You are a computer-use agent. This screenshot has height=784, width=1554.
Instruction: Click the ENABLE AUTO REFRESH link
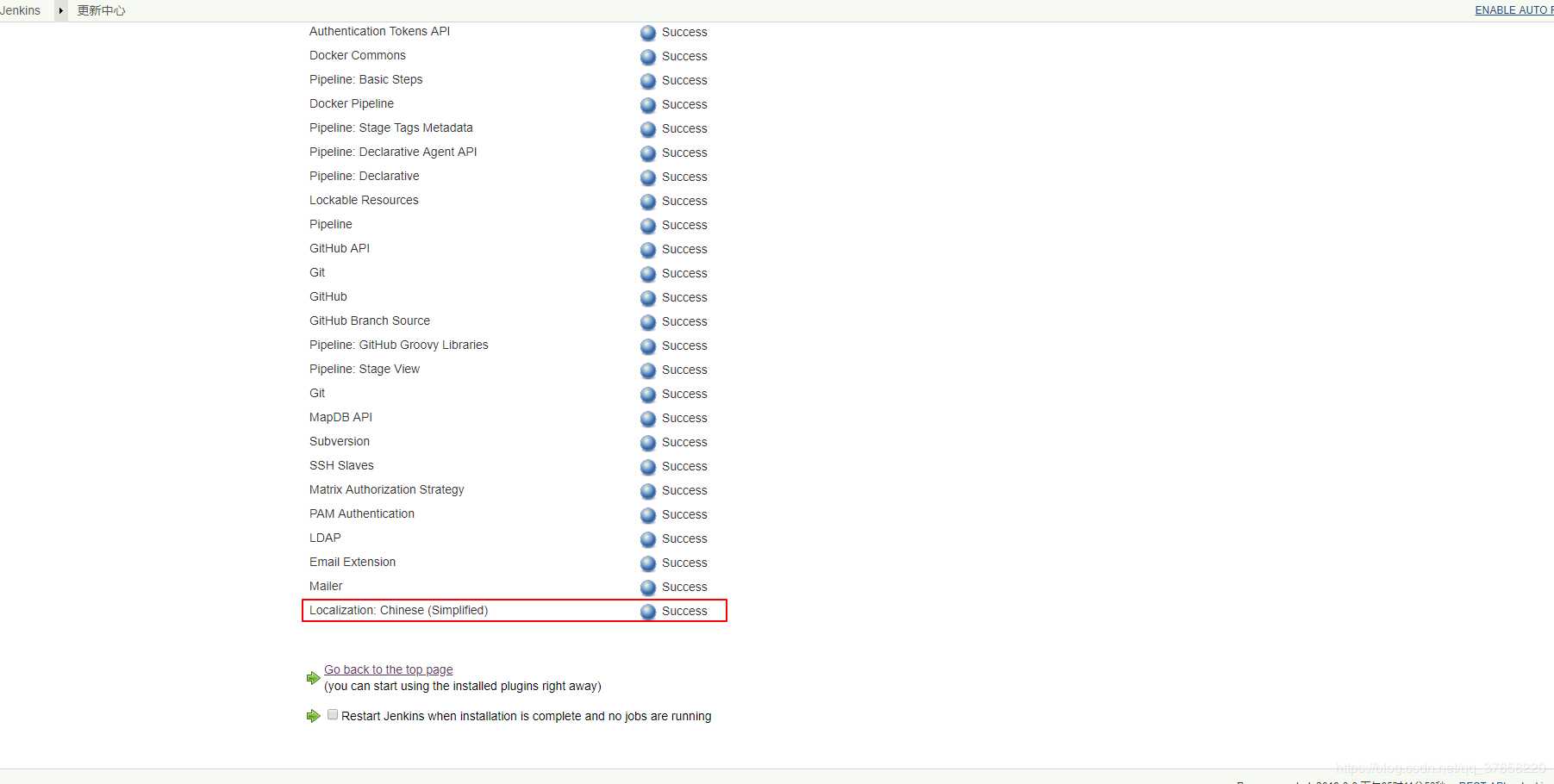[1514, 10]
